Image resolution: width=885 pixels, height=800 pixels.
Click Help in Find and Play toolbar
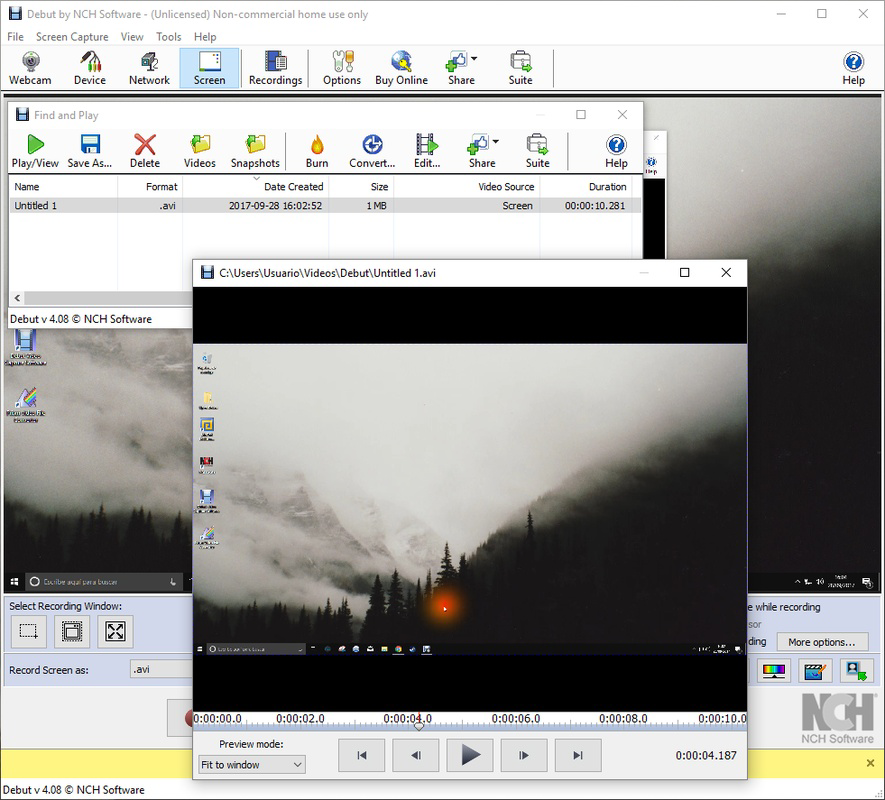coord(616,151)
